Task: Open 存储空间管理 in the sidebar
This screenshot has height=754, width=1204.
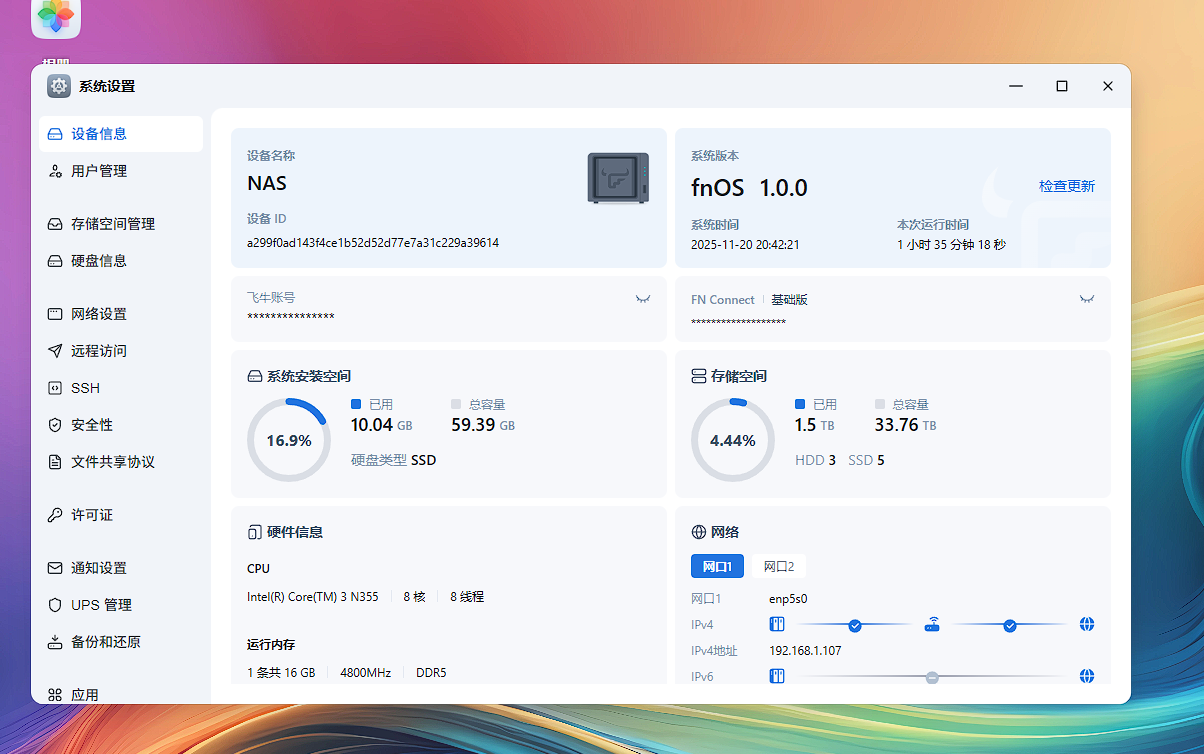Action: pos(112,224)
